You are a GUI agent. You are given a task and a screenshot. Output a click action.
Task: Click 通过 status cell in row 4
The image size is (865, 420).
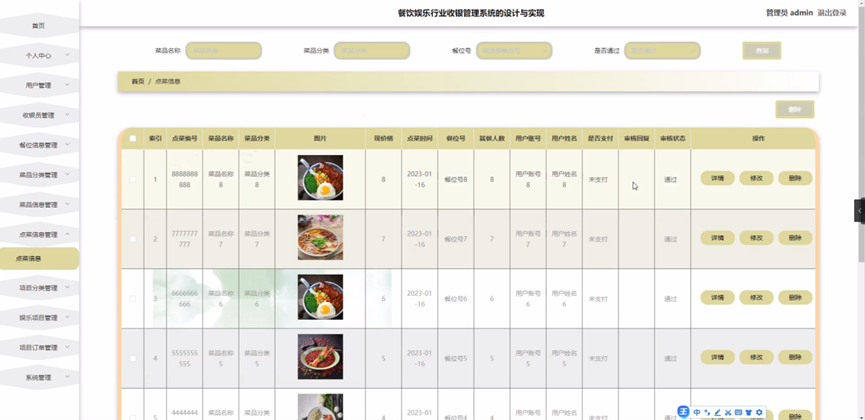click(670, 359)
